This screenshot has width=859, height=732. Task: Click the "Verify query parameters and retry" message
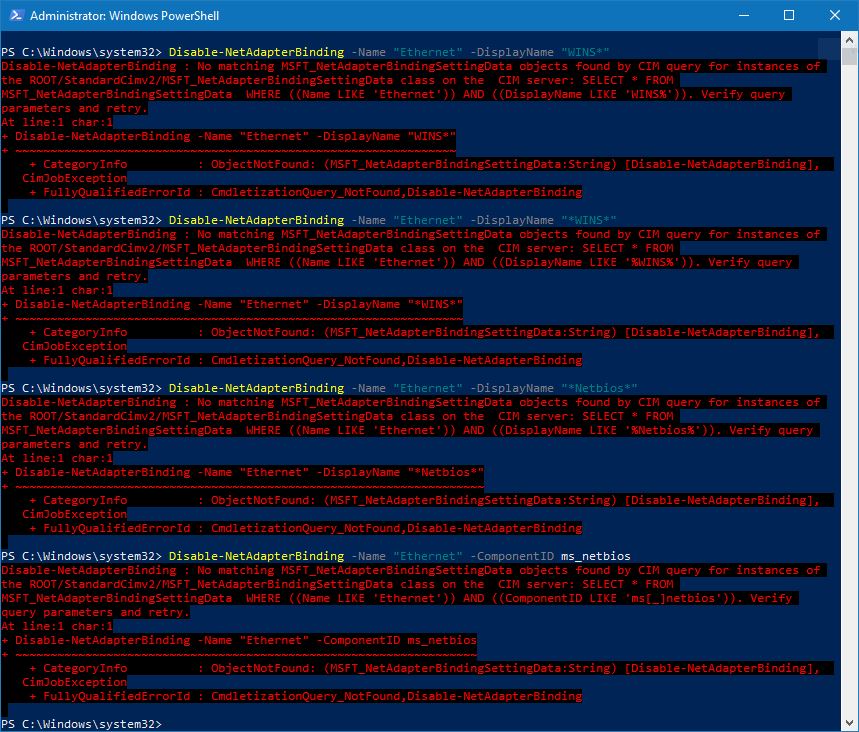(740, 93)
